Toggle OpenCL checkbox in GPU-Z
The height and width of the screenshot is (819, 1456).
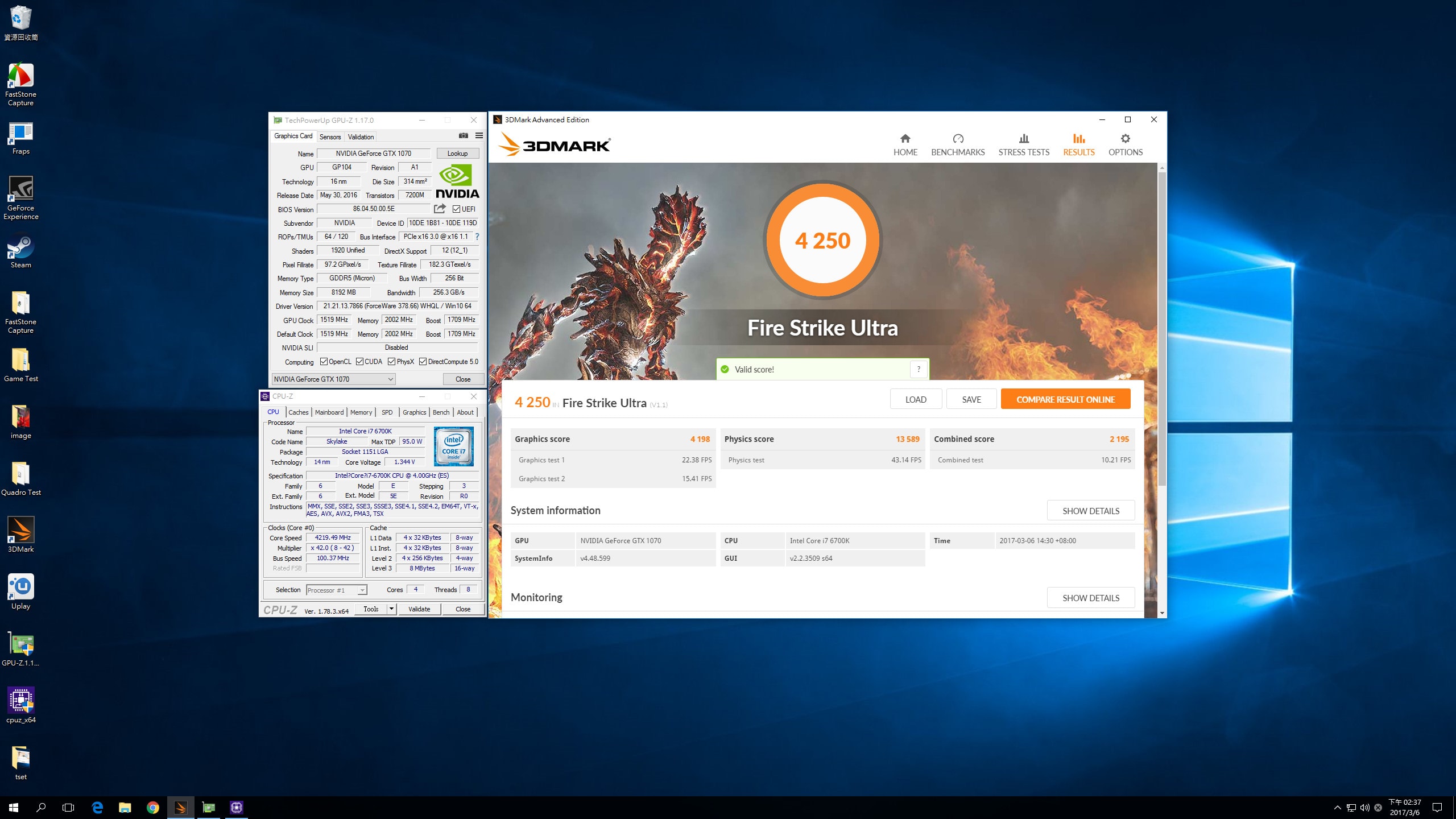click(324, 362)
